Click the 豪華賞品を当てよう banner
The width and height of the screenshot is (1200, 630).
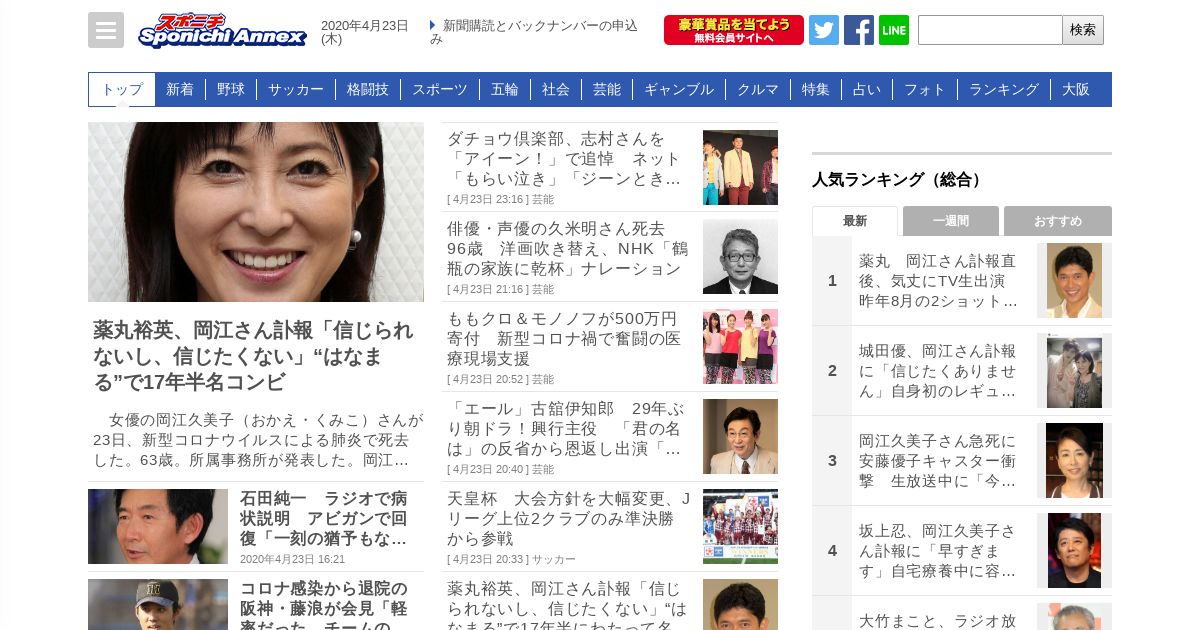click(x=734, y=30)
